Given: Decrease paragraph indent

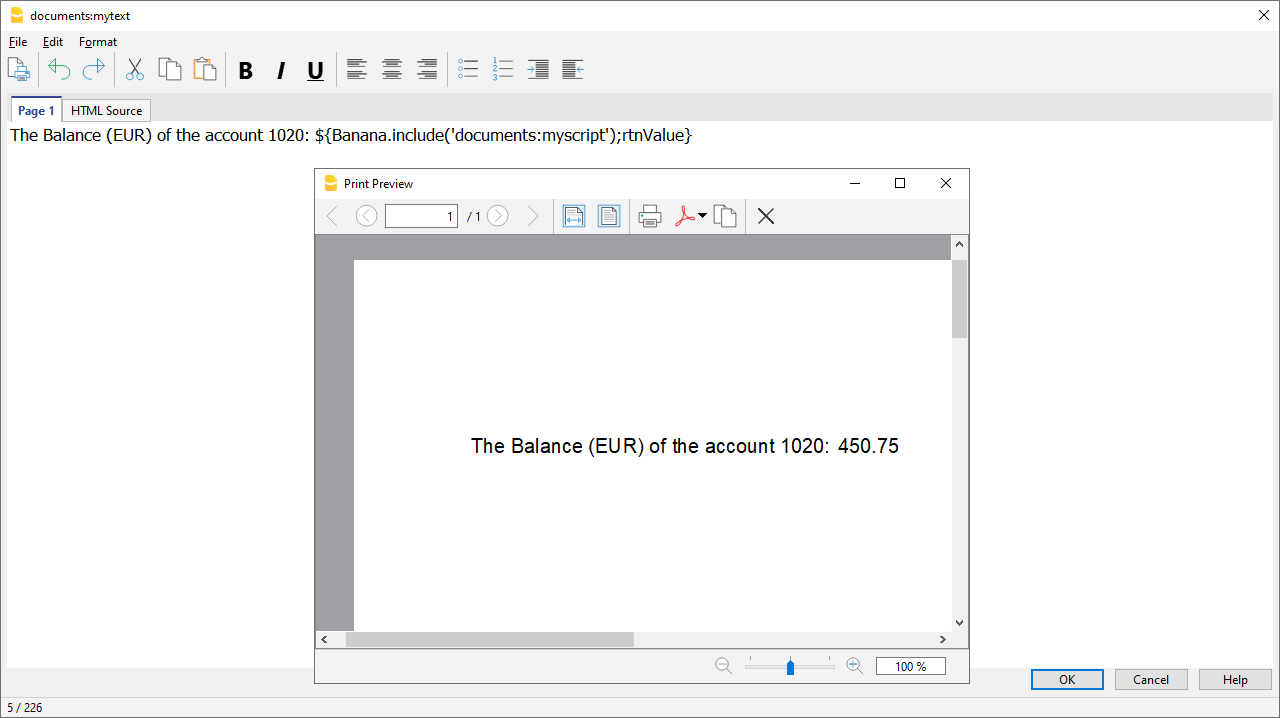Looking at the screenshot, I should point(573,69).
